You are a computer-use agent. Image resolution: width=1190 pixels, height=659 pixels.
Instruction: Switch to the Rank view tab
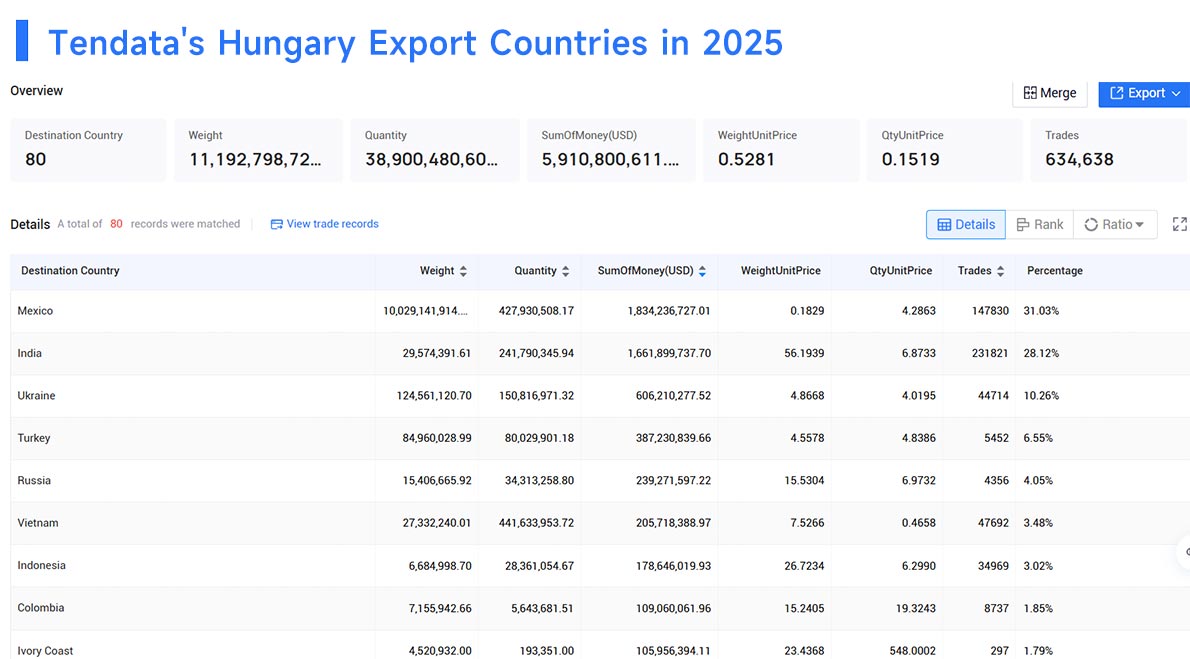(x=1040, y=225)
